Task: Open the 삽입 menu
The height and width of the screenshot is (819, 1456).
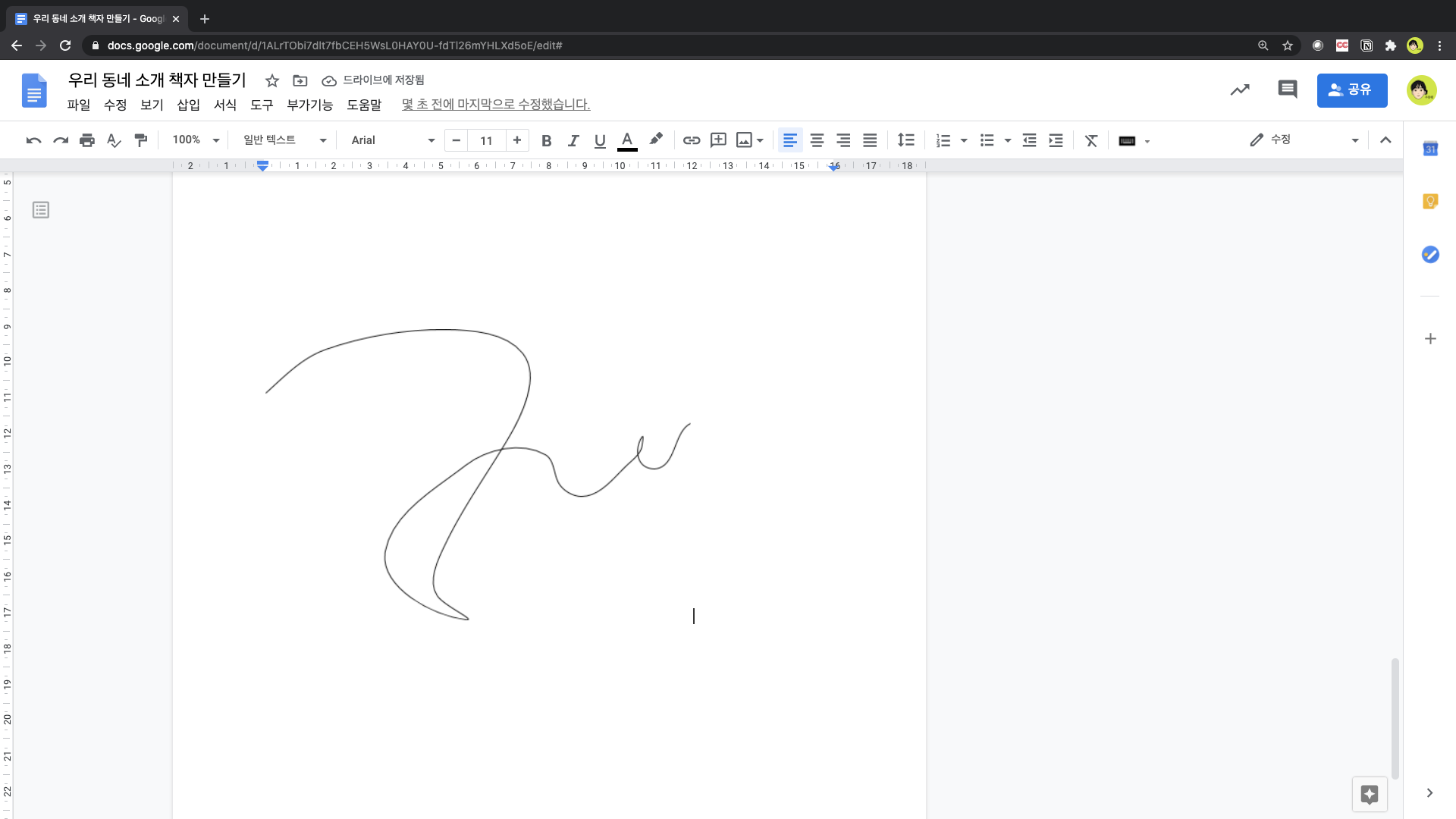Action: [188, 105]
